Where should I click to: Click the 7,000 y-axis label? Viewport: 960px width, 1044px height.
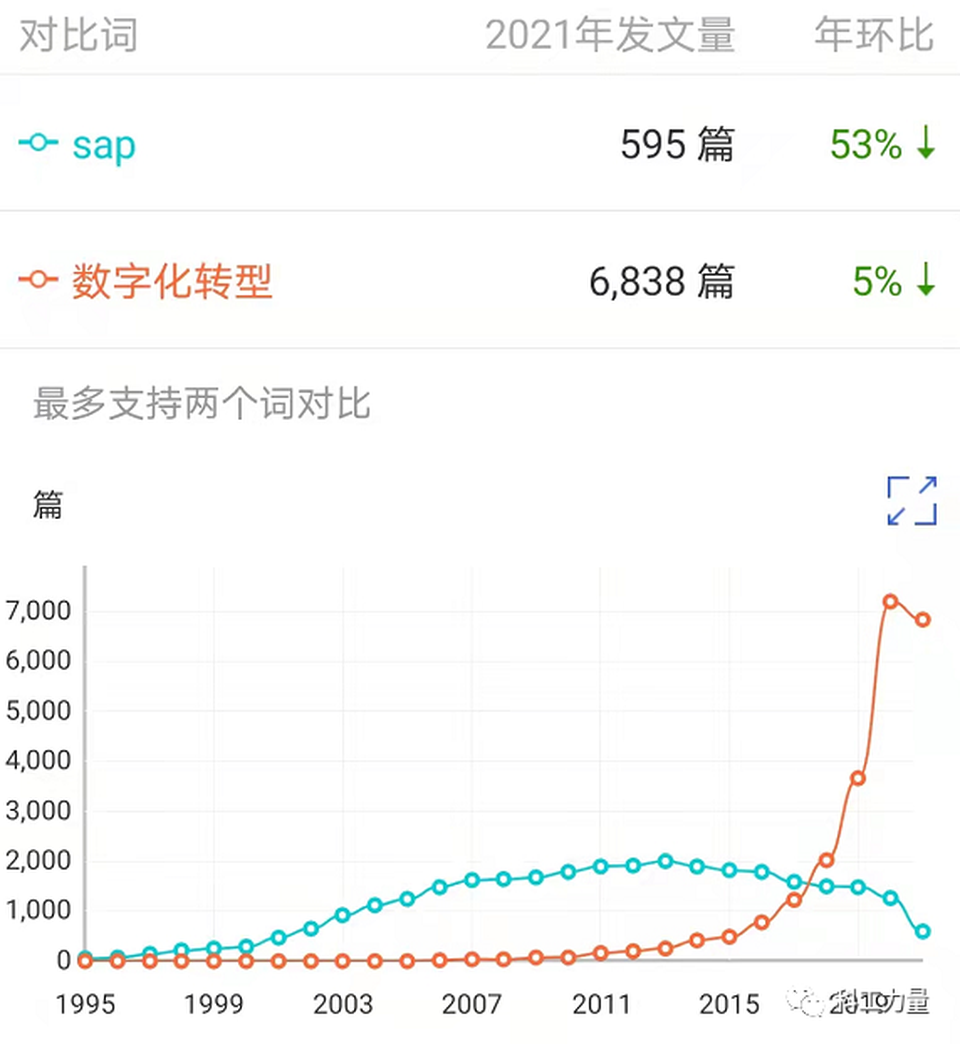click(38, 611)
